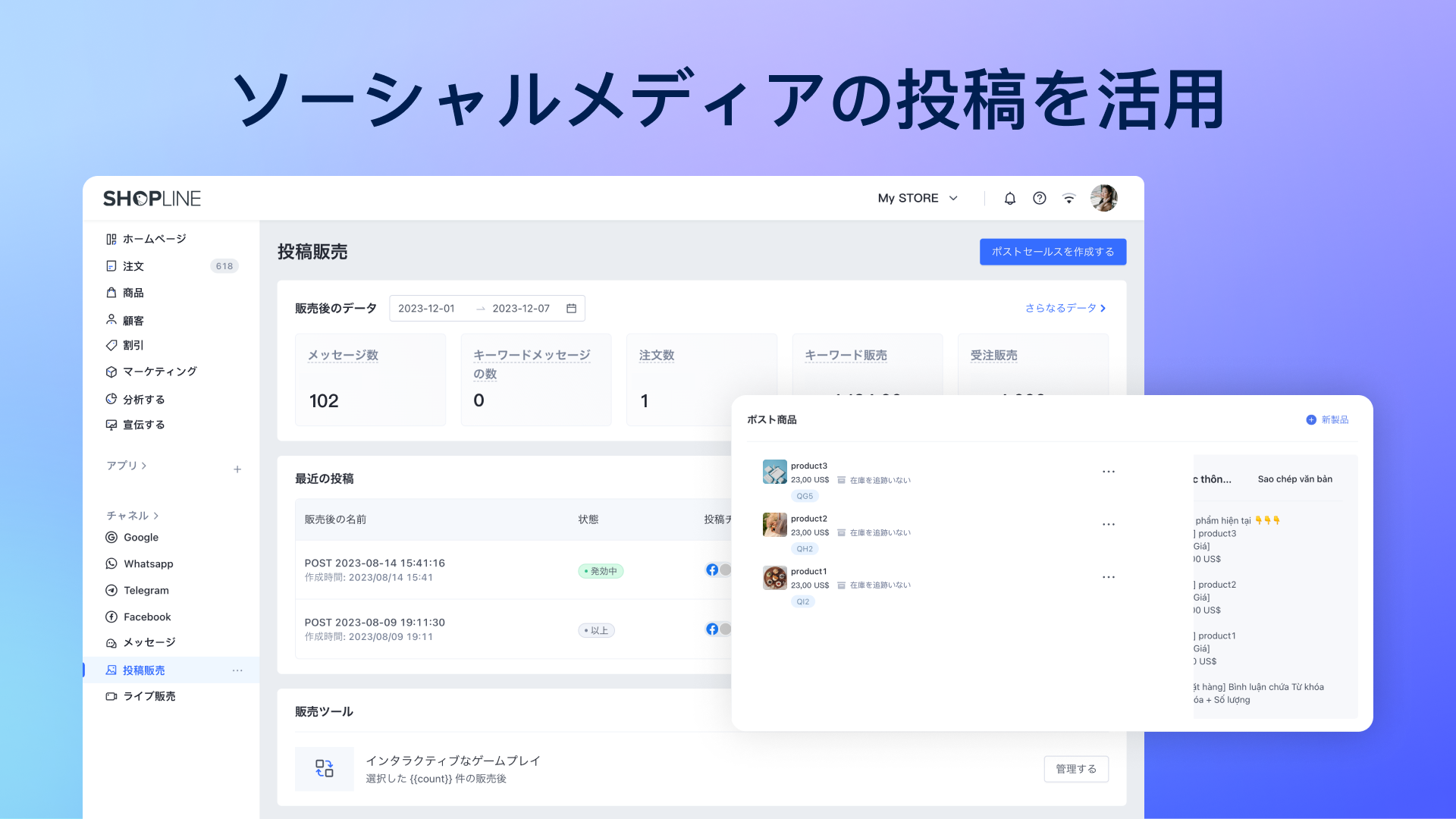Open the options menu for product3
This screenshot has height=819, width=1456.
[x=1108, y=472]
